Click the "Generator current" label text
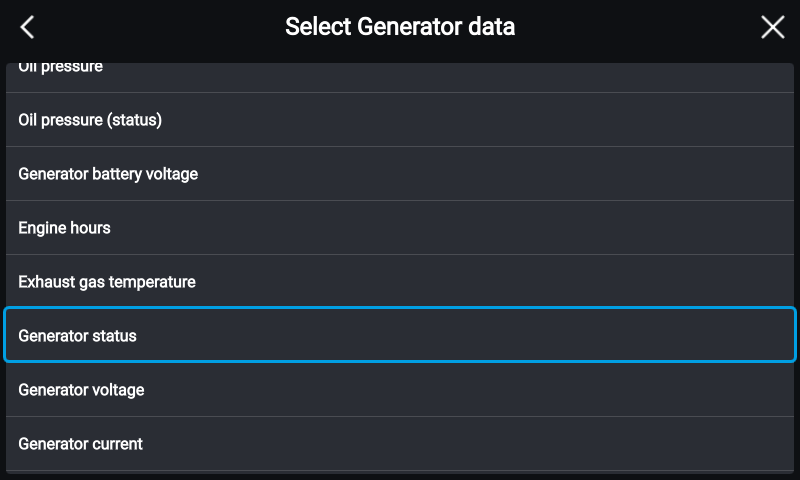Image resolution: width=800 pixels, height=480 pixels. click(81, 444)
